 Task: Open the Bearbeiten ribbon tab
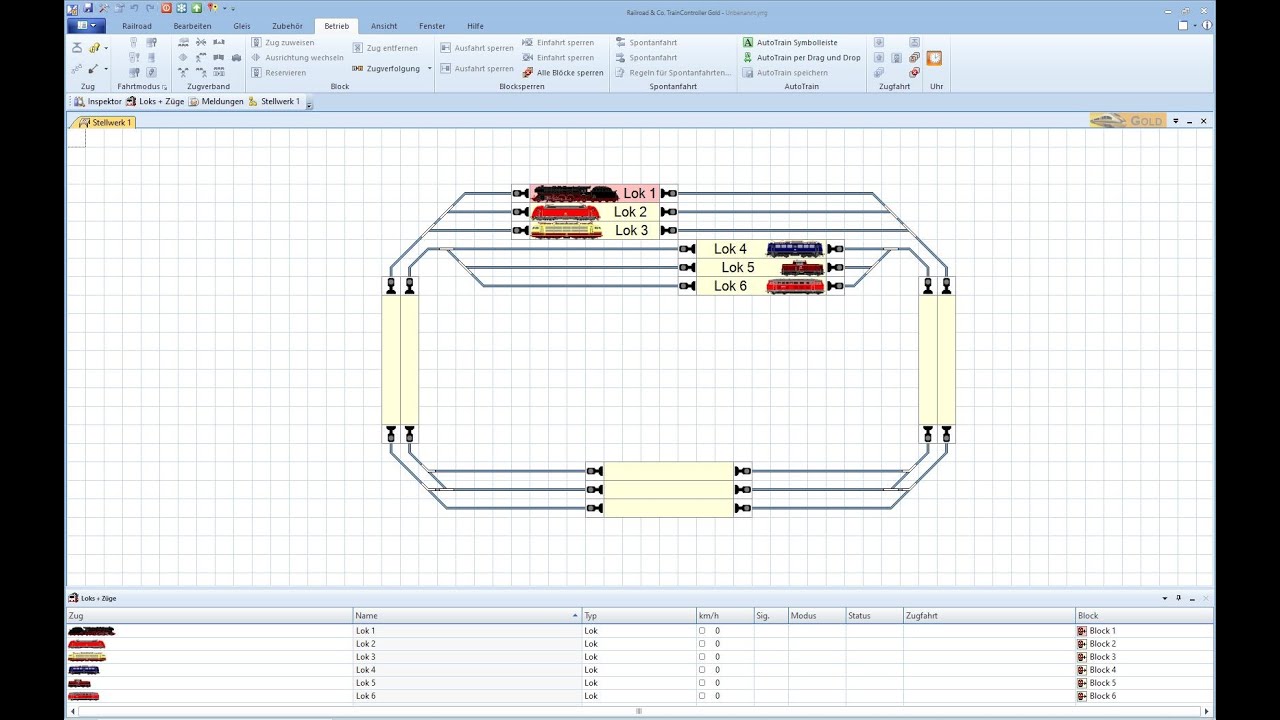click(x=192, y=26)
